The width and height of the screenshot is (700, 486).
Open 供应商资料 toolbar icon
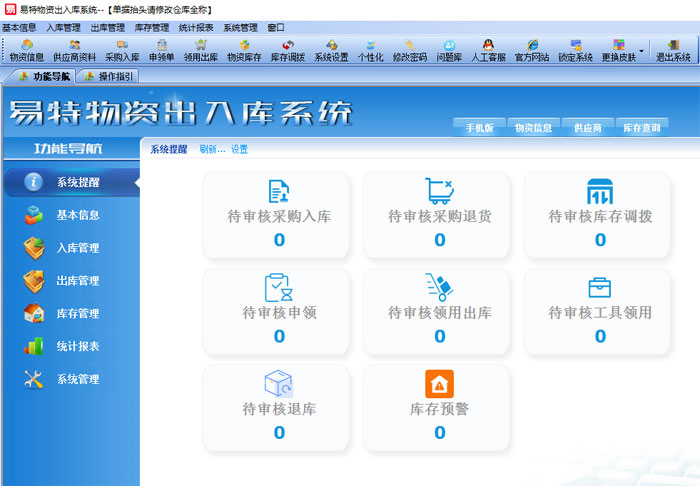74,50
